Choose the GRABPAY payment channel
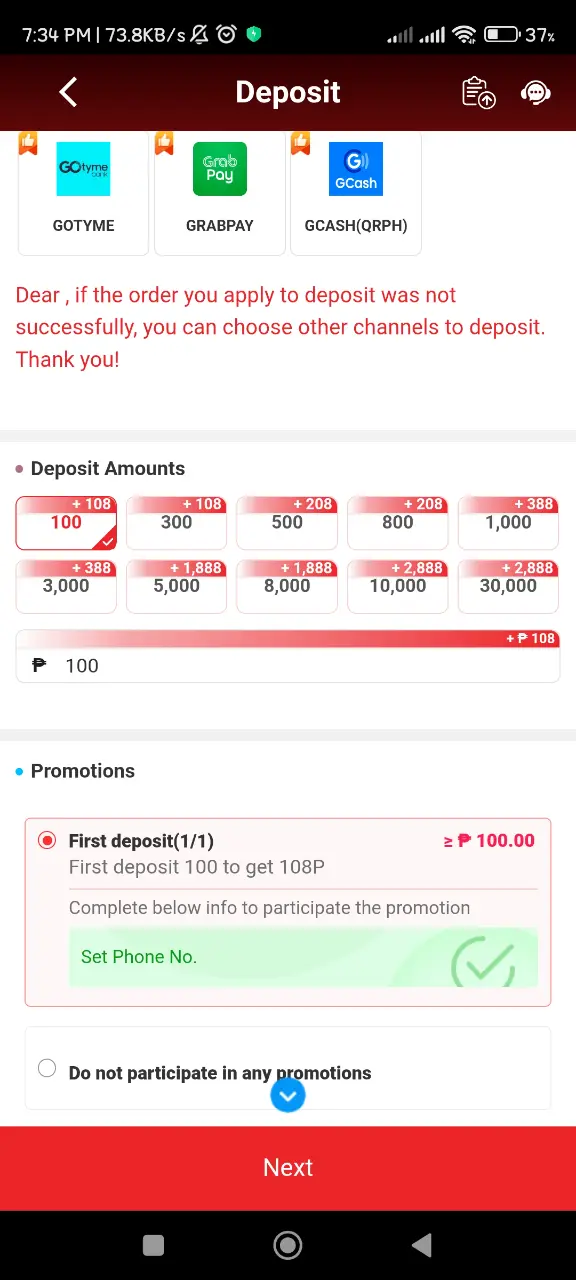The height and width of the screenshot is (1280, 576). point(220,192)
